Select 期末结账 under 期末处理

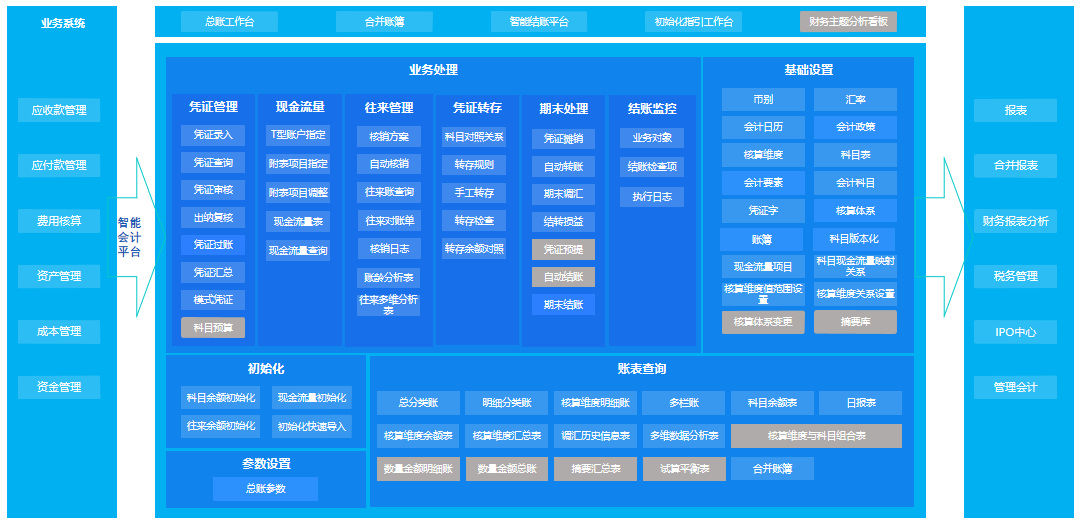click(x=563, y=305)
